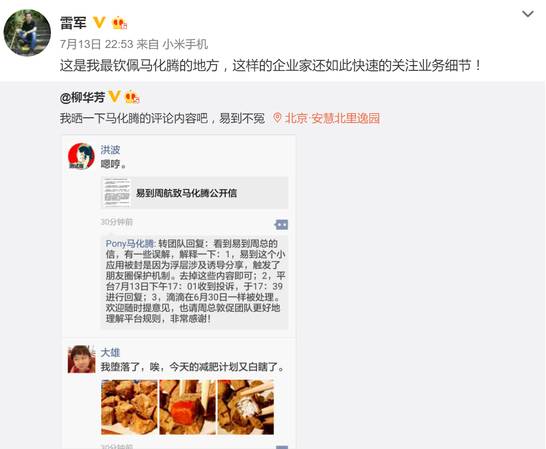Open 雷军 username link
Screen dimensions: 546x449
coord(73,23)
